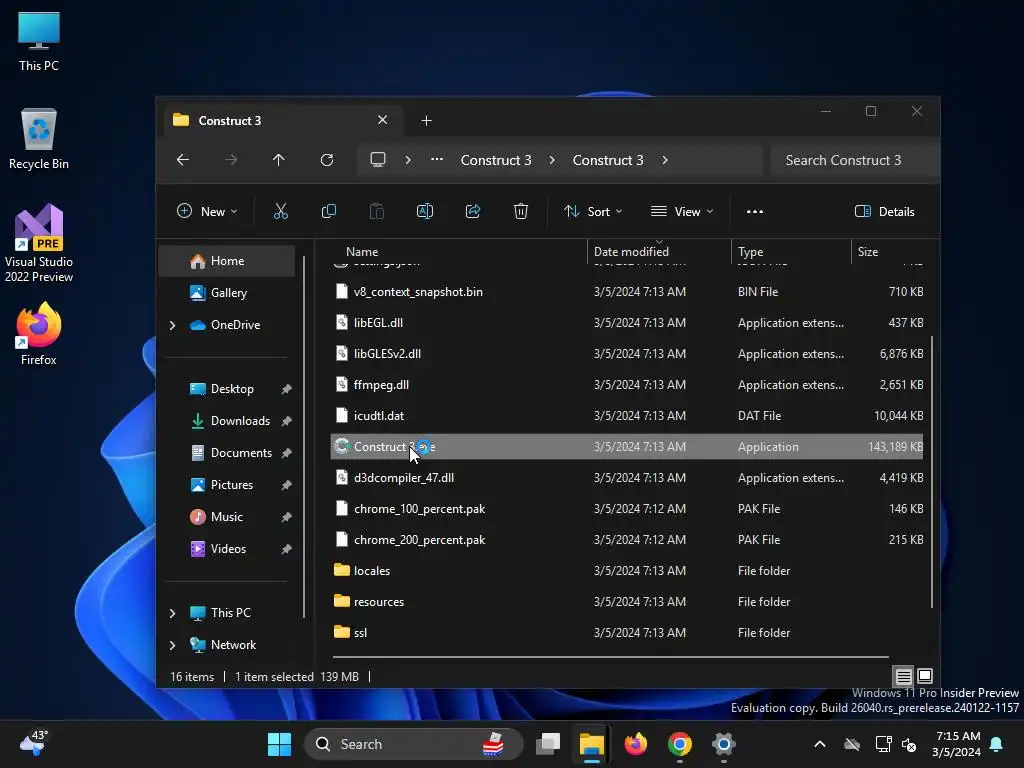Click the Paste clipboard icon
The image size is (1024, 768).
(x=377, y=211)
